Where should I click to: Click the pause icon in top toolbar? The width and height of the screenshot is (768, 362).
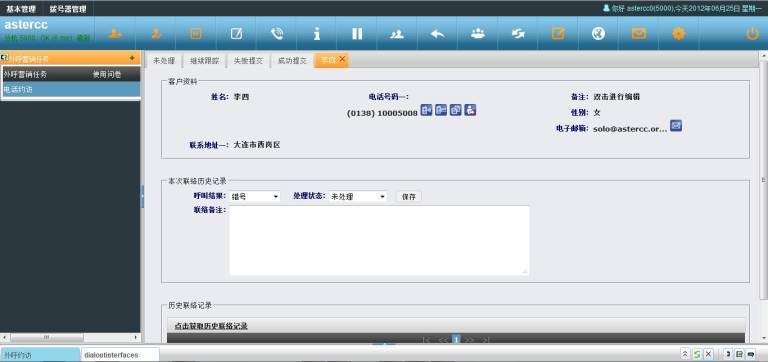click(357, 33)
